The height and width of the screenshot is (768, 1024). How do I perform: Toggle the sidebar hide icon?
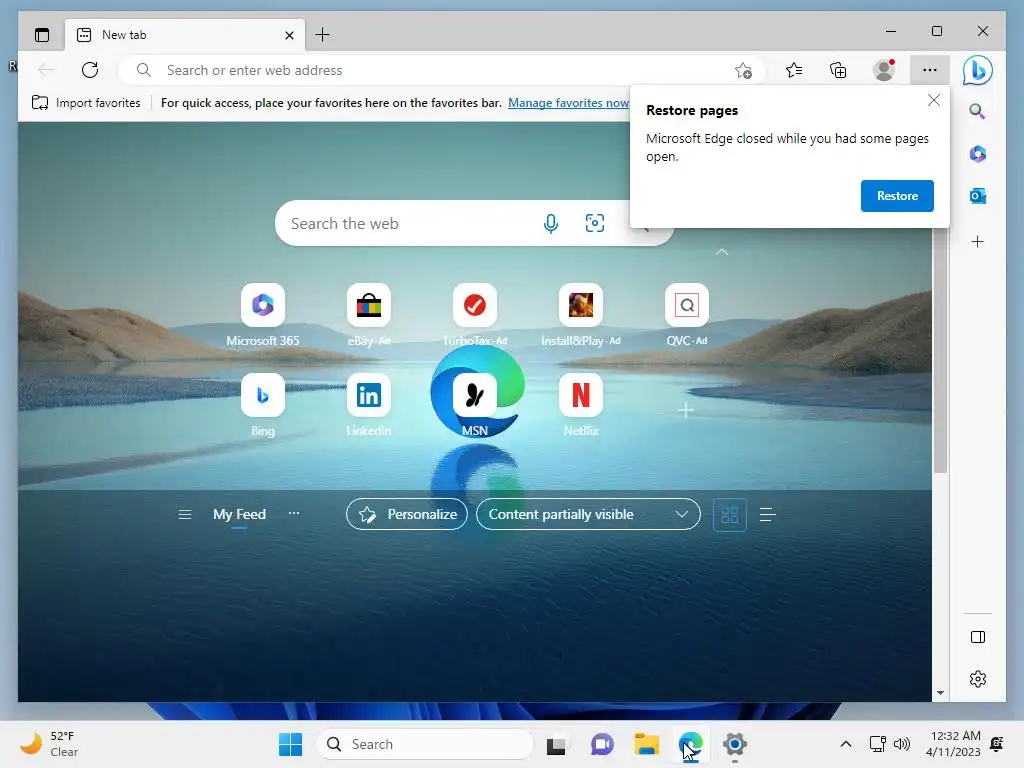point(978,637)
